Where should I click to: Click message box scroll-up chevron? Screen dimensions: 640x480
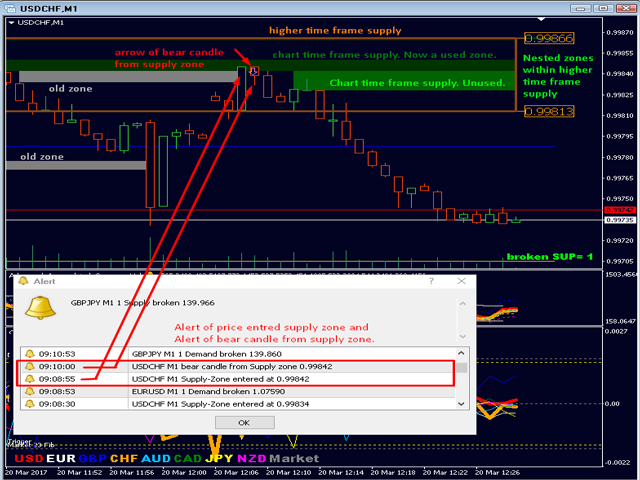pyautogui.click(x=462, y=304)
